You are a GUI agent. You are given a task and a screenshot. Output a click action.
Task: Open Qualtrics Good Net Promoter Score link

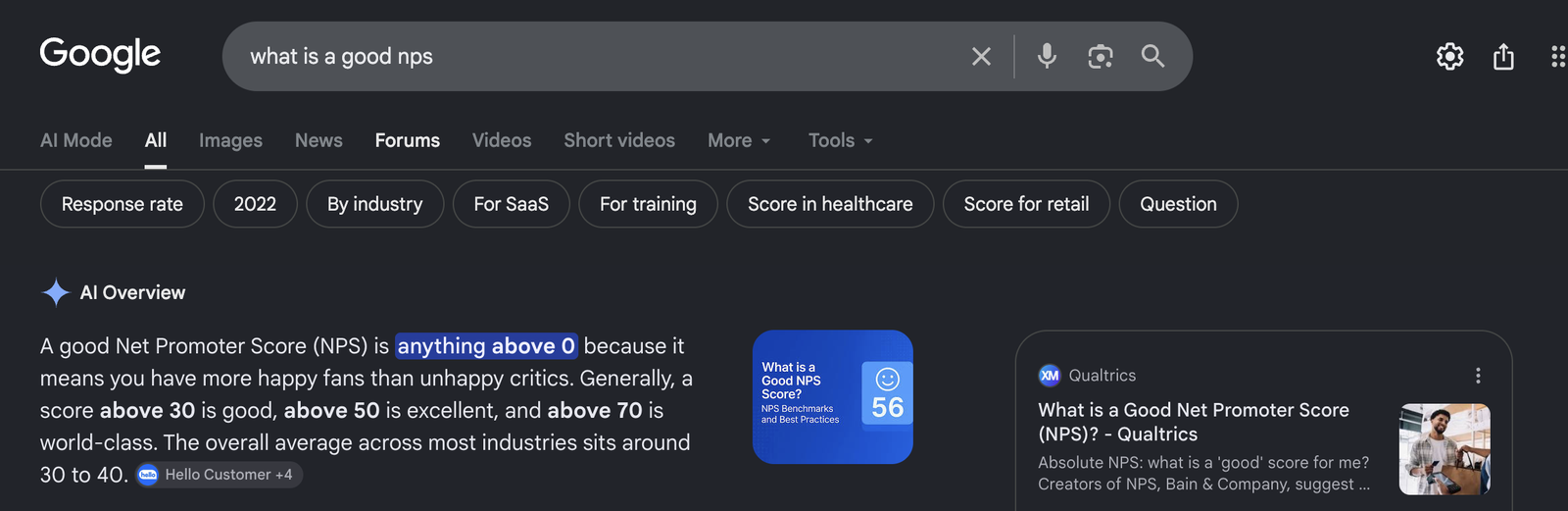(x=1194, y=422)
